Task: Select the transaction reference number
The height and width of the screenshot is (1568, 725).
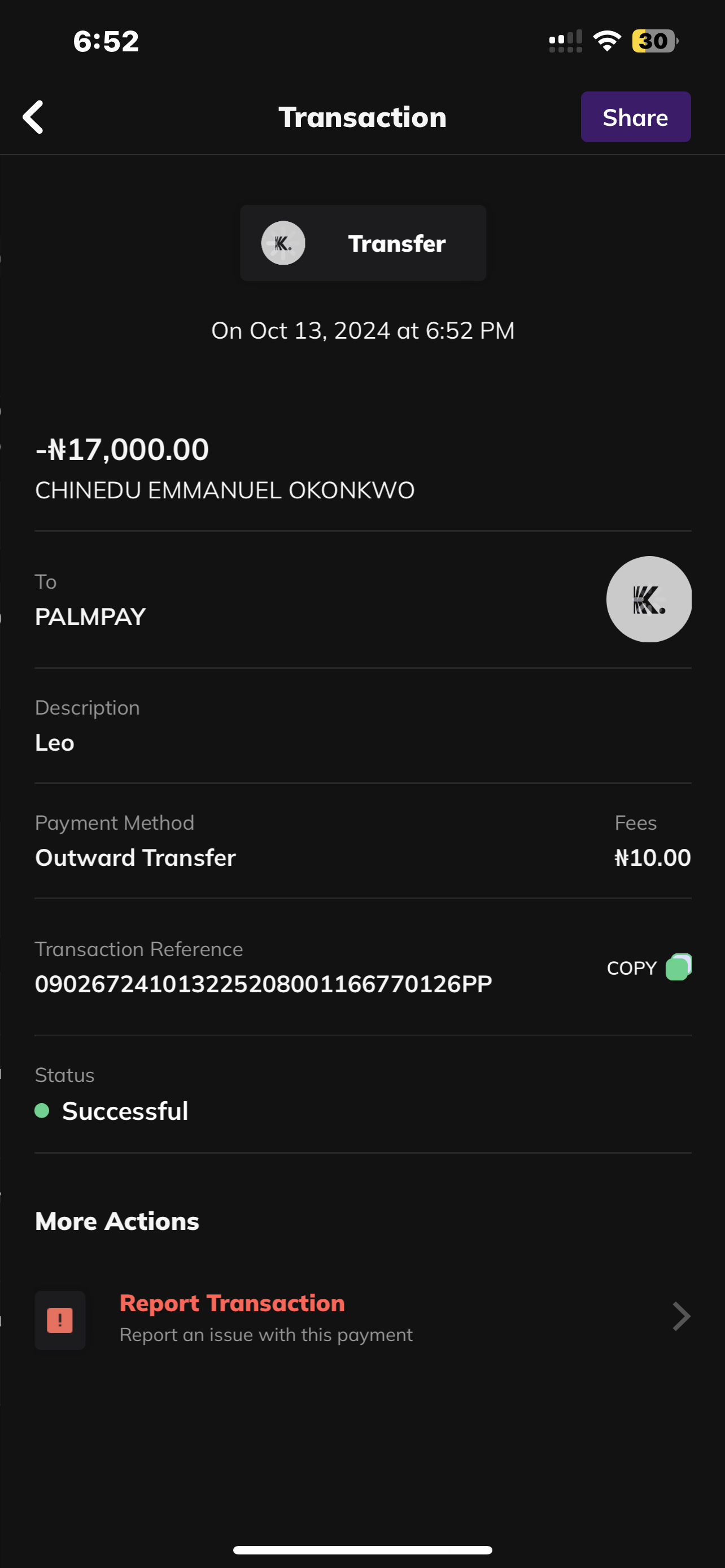Action: click(x=263, y=984)
